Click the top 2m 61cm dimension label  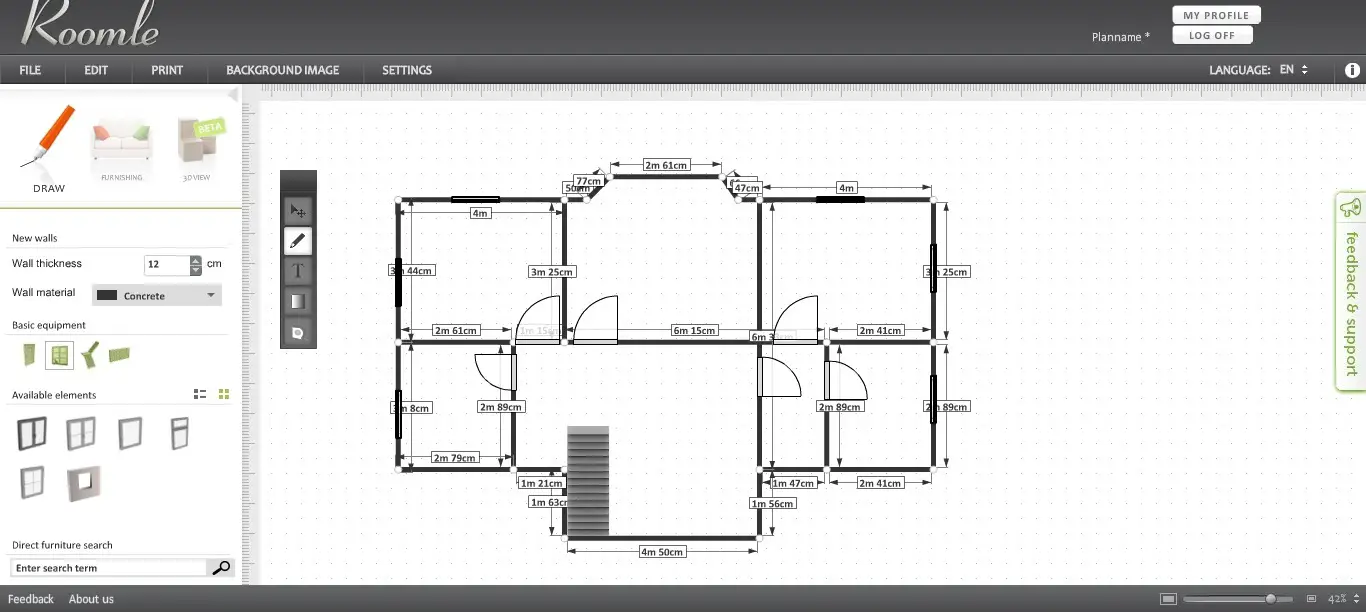(666, 165)
